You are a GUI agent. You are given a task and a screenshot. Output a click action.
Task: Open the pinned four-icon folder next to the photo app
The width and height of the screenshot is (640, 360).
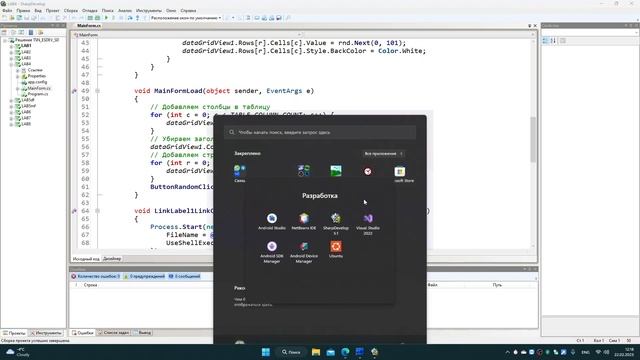pos(304,171)
